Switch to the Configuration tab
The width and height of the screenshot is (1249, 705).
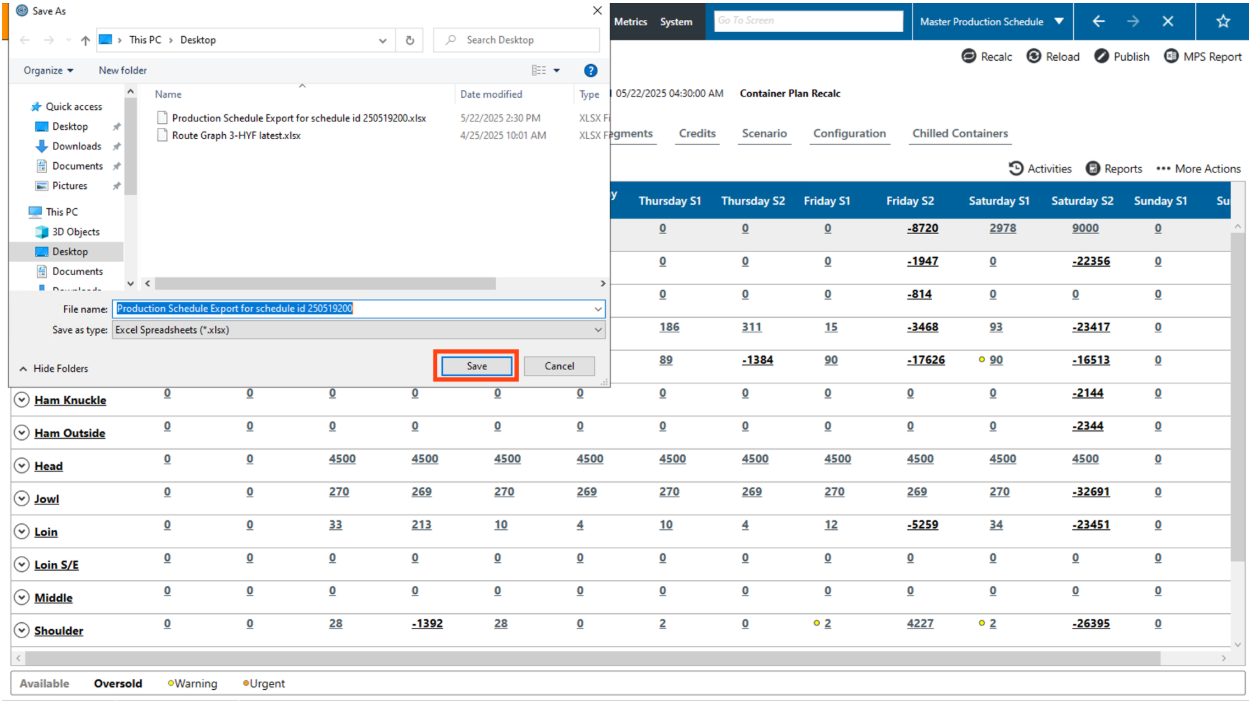tap(849, 134)
